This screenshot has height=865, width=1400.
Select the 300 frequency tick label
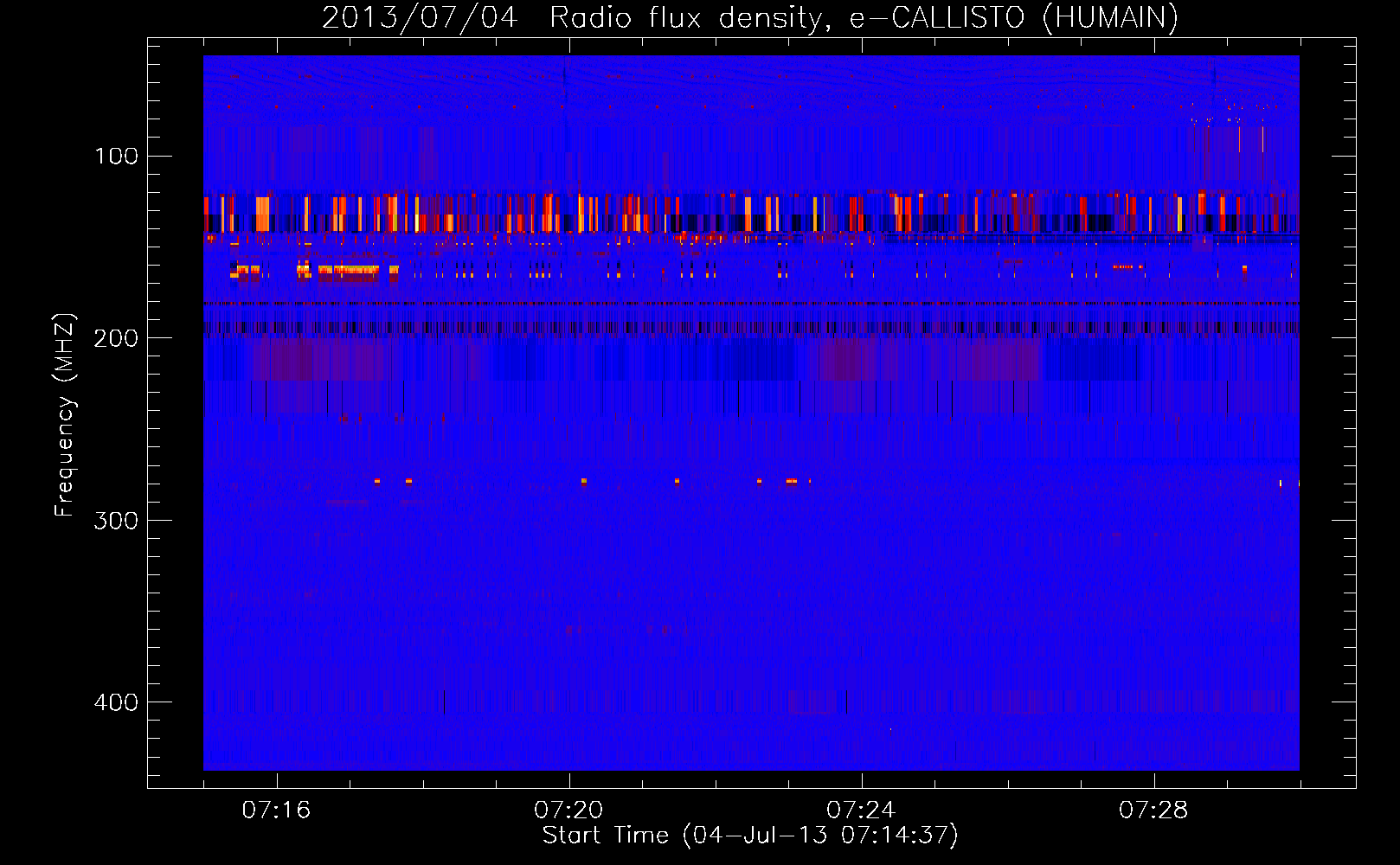tap(116, 520)
